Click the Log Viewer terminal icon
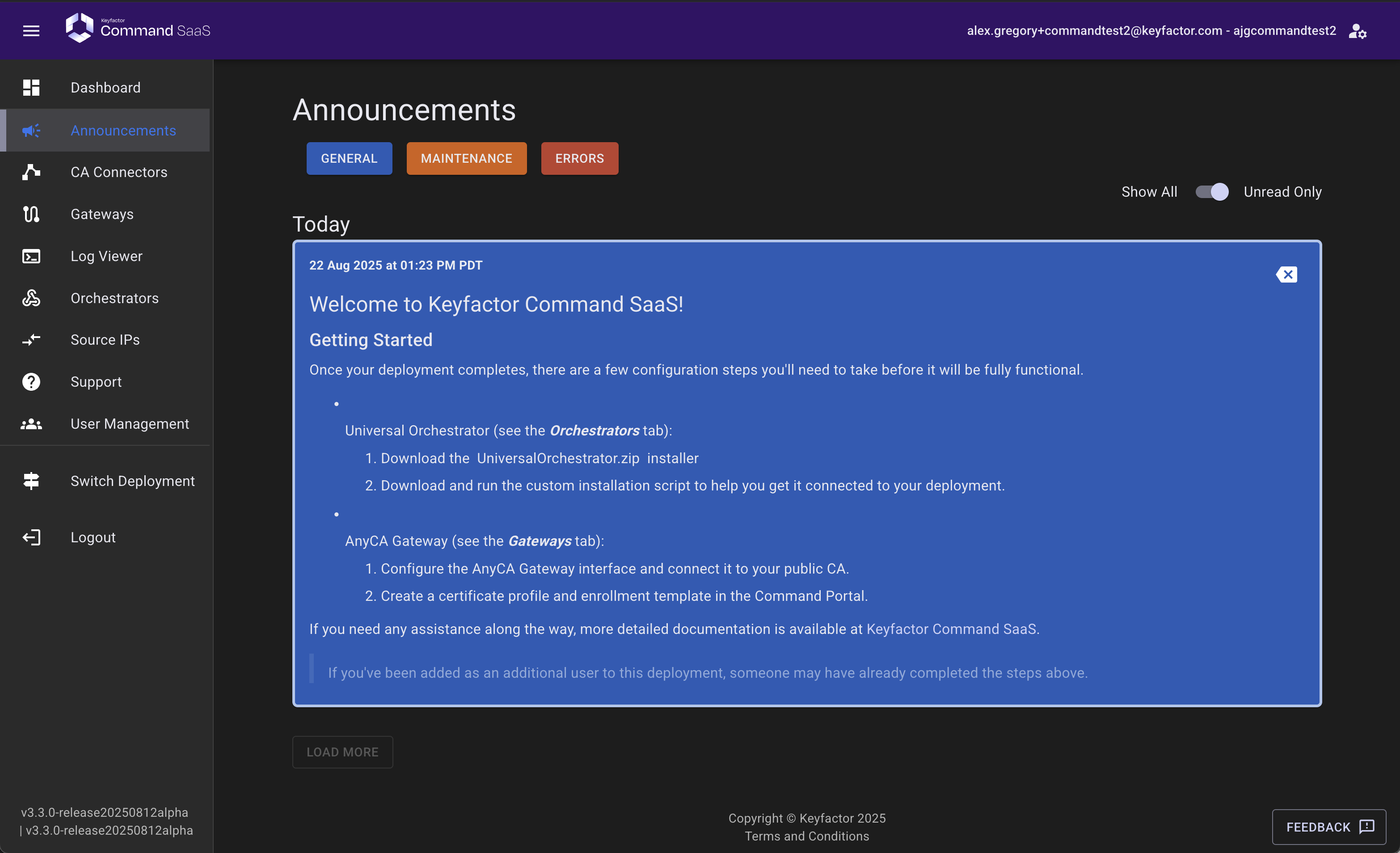 coord(31,256)
